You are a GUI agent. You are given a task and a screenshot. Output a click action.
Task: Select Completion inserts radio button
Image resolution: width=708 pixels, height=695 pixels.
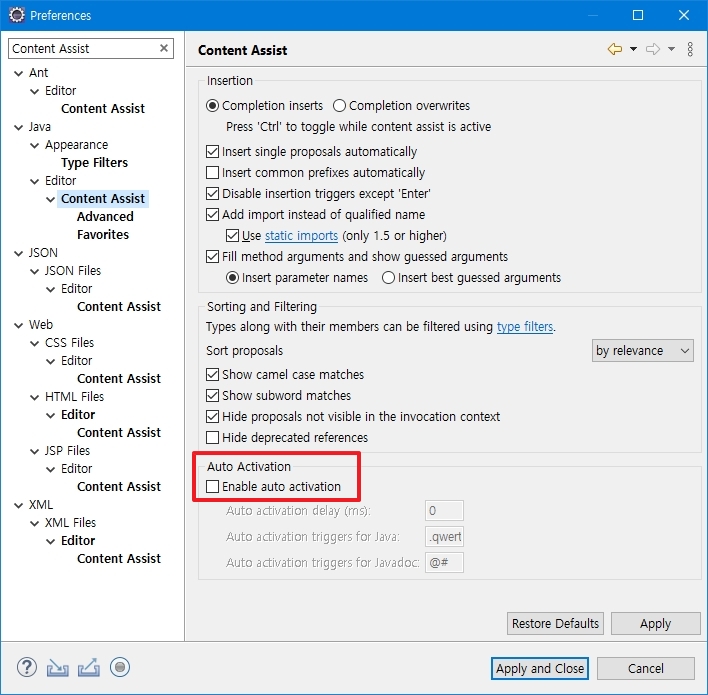(x=212, y=106)
